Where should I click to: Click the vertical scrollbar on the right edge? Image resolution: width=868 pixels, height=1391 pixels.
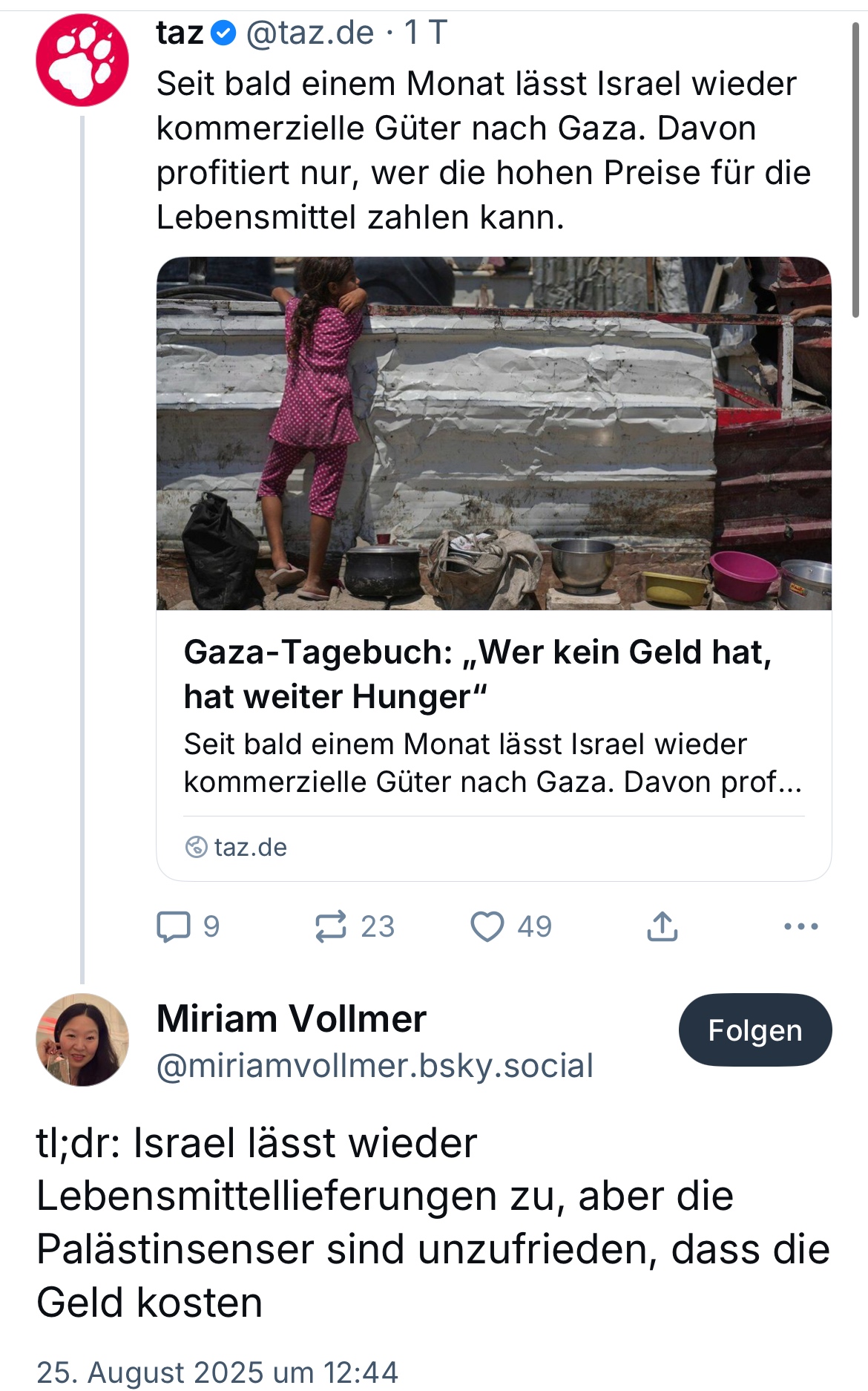[x=855, y=171]
